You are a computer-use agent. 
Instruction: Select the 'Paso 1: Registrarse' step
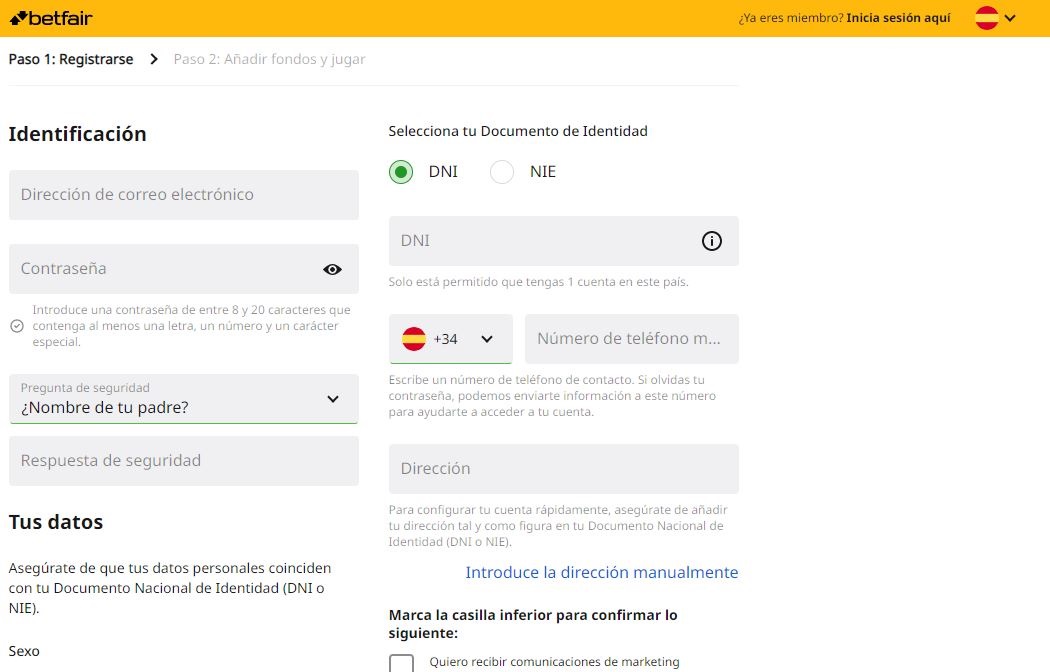[x=71, y=59]
